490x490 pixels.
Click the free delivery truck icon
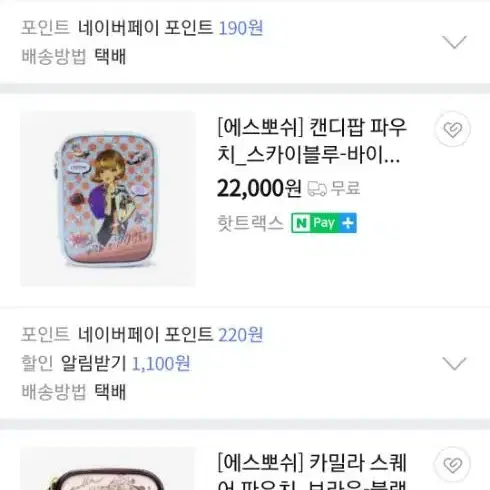317,189
